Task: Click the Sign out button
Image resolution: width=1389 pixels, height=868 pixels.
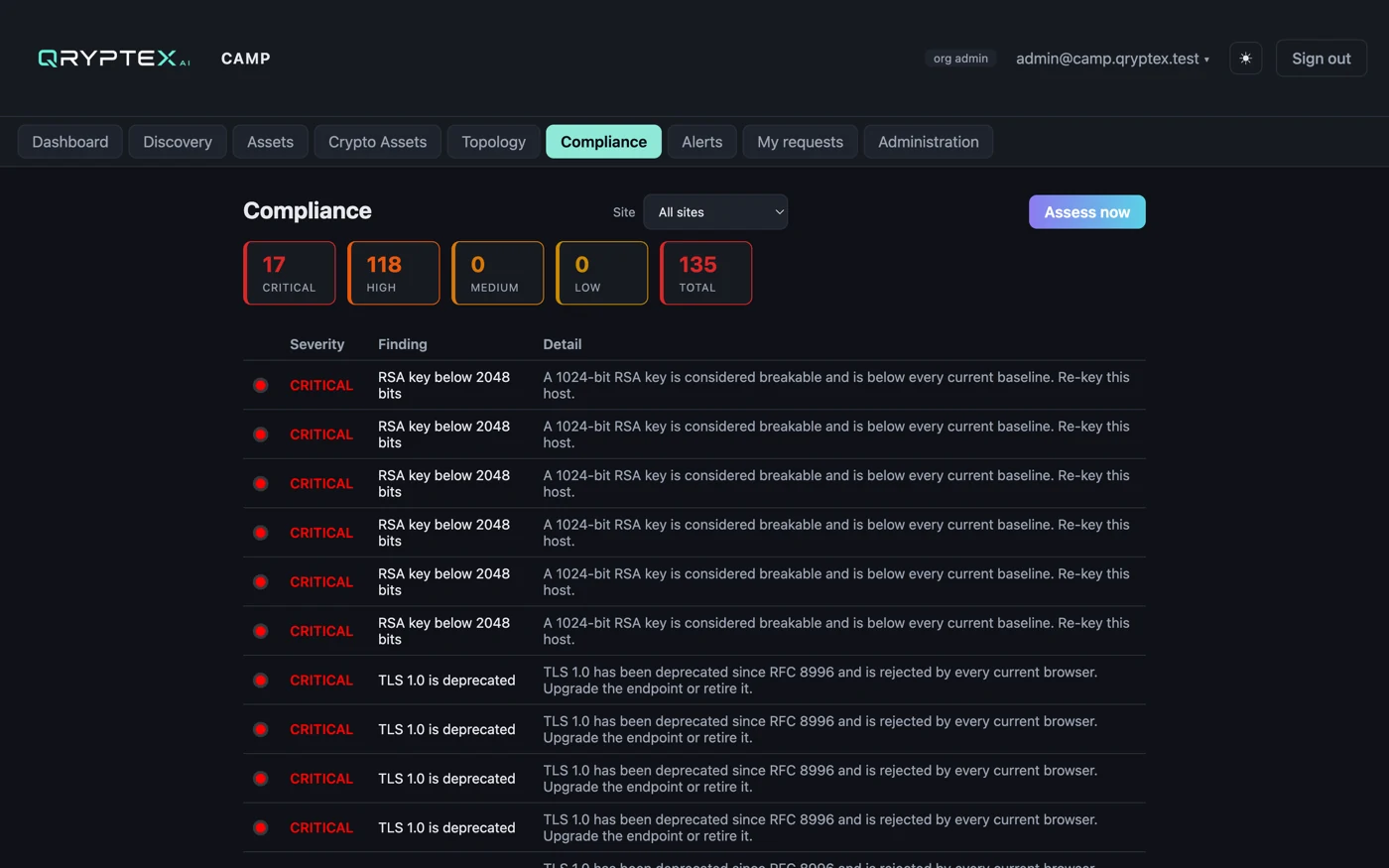Action: click(x=1321, y=59)
